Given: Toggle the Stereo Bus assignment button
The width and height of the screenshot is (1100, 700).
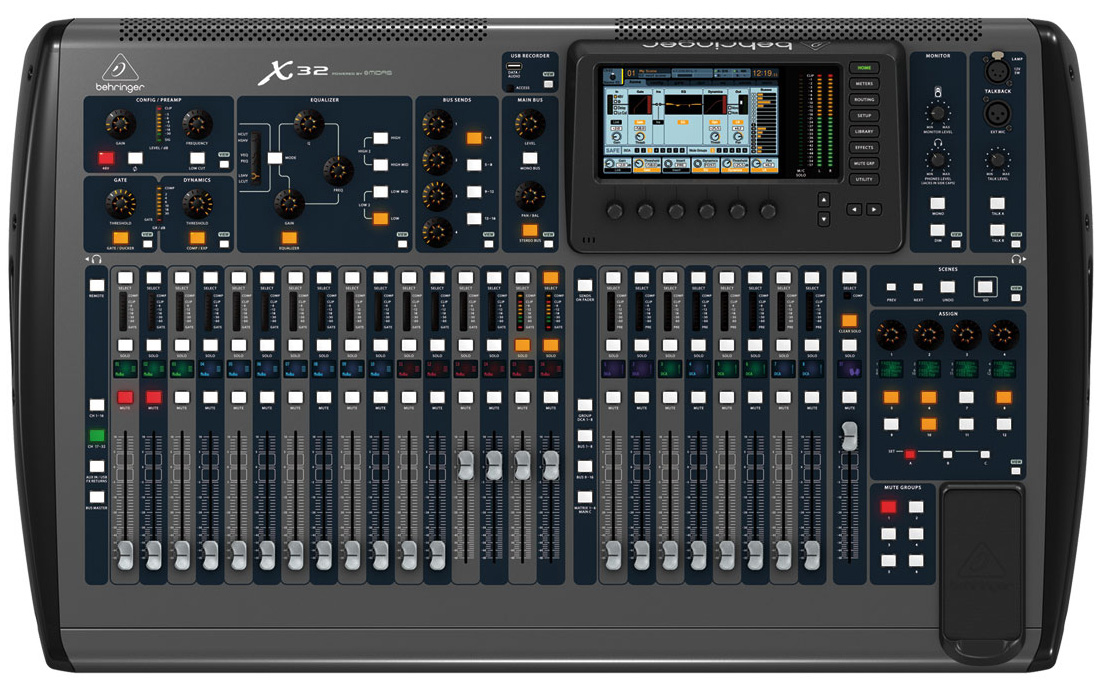Looking at the screenshot, I should click(530, 230).
